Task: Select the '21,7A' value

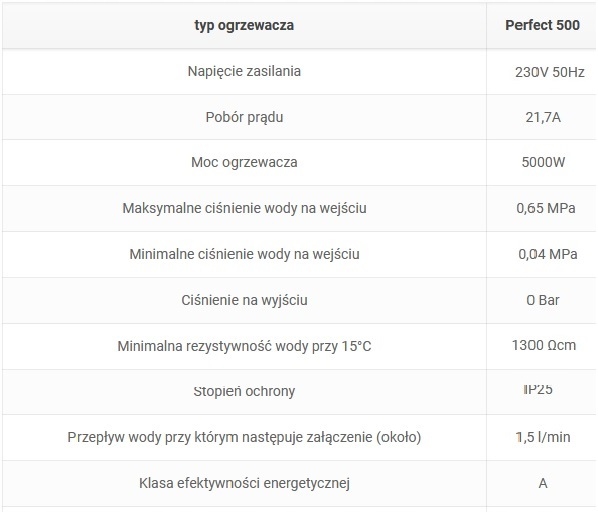Action: [x=543, y=117]
